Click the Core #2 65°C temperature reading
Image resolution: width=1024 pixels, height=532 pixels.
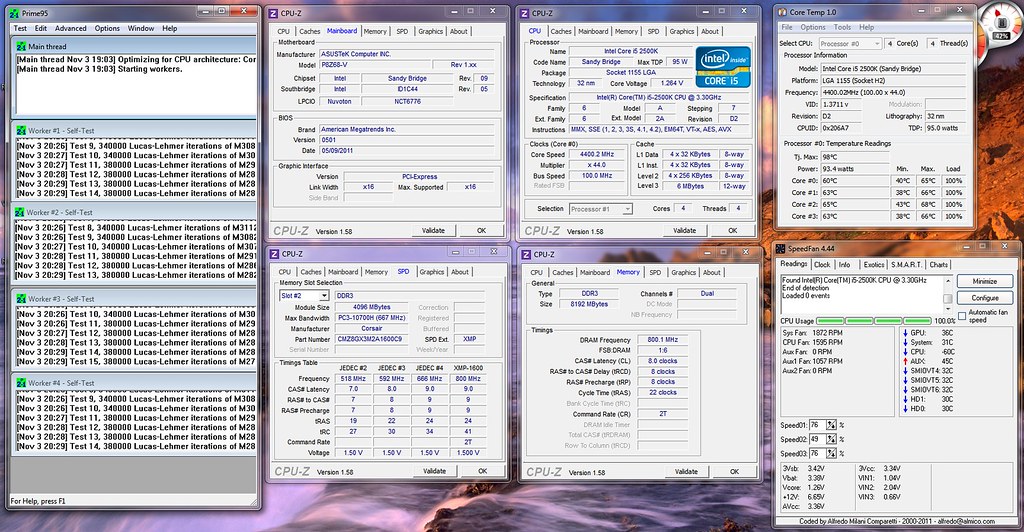click(855, 204)
